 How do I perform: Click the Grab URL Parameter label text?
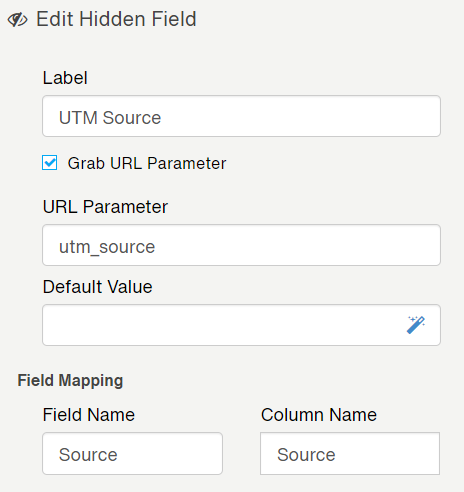[147, 163]
